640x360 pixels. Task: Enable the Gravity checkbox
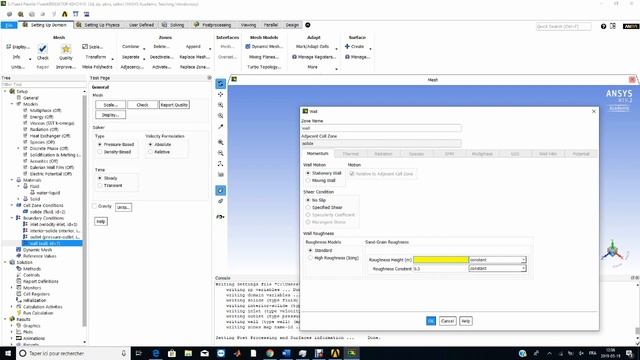click(x=94, y=206)
